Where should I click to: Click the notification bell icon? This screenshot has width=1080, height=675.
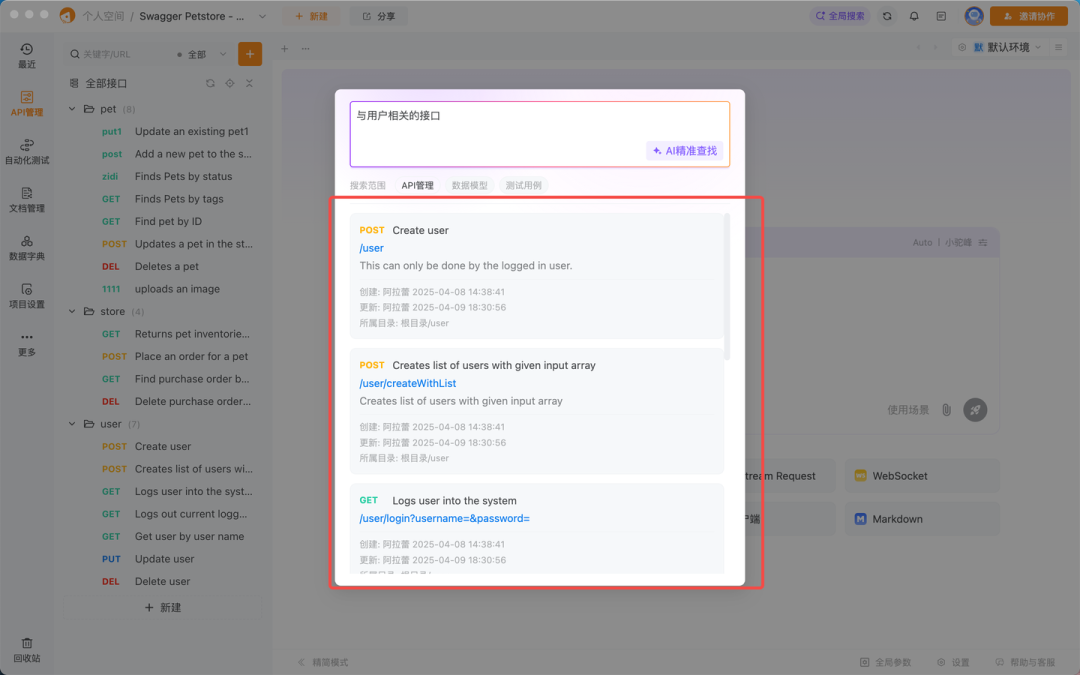(x=914, y=16)
